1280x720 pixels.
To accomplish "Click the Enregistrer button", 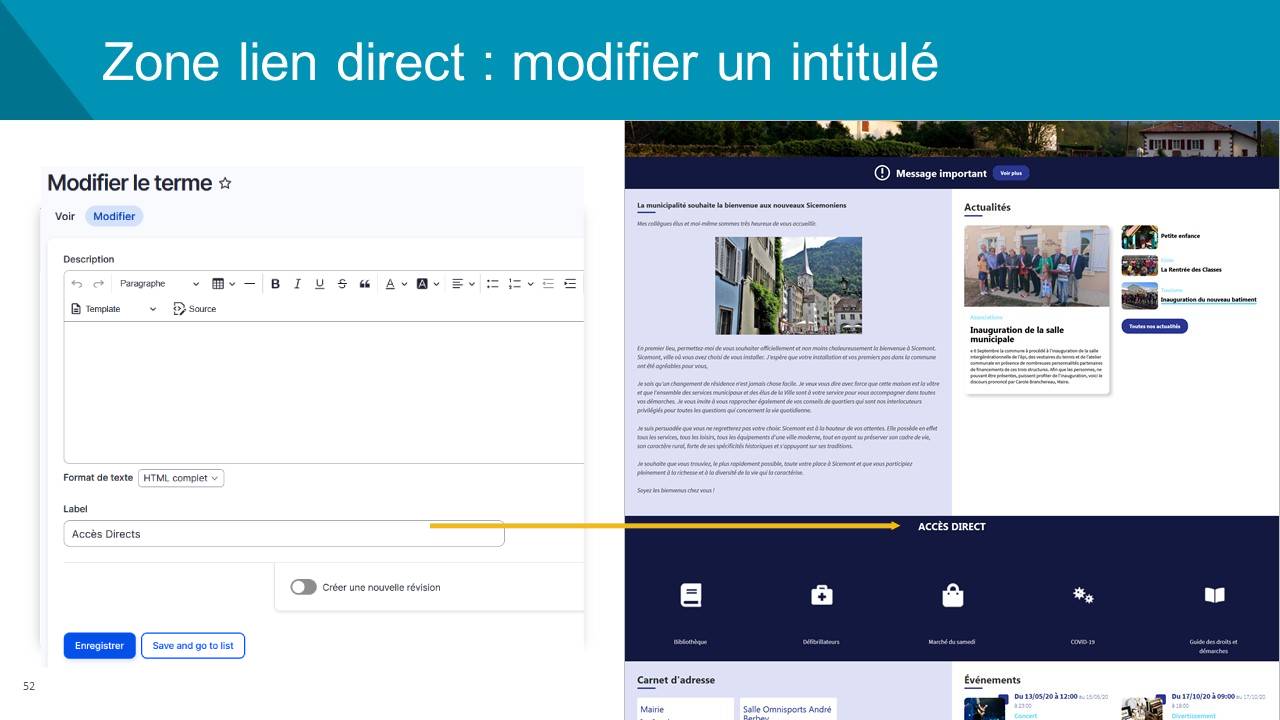I will (x=99, y=646).
